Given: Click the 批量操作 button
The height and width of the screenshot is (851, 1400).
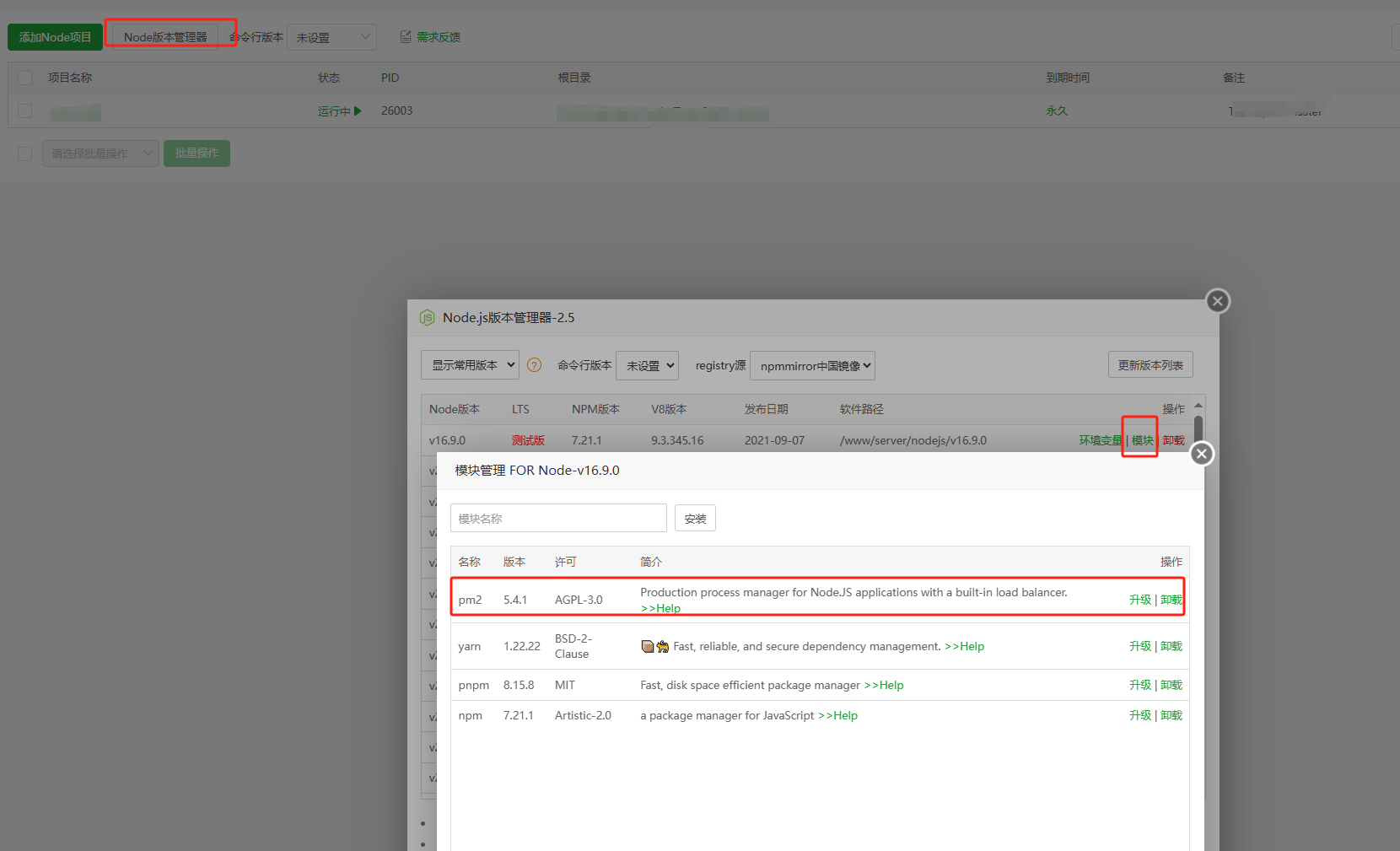Looking at the screenshot, I should [197, 154].
